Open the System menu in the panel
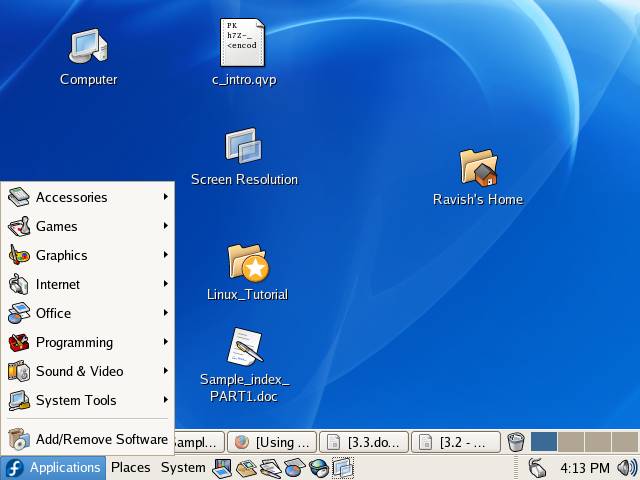 183,467
